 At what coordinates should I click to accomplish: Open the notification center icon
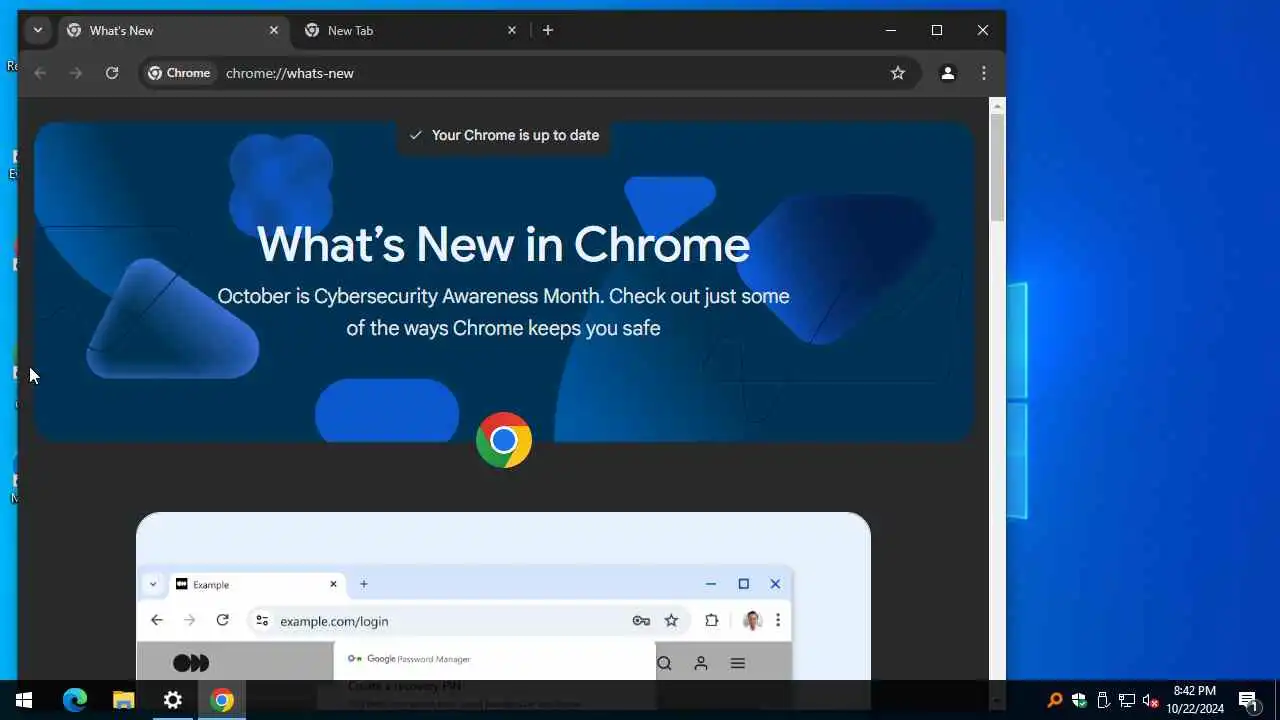[1248, 700]
